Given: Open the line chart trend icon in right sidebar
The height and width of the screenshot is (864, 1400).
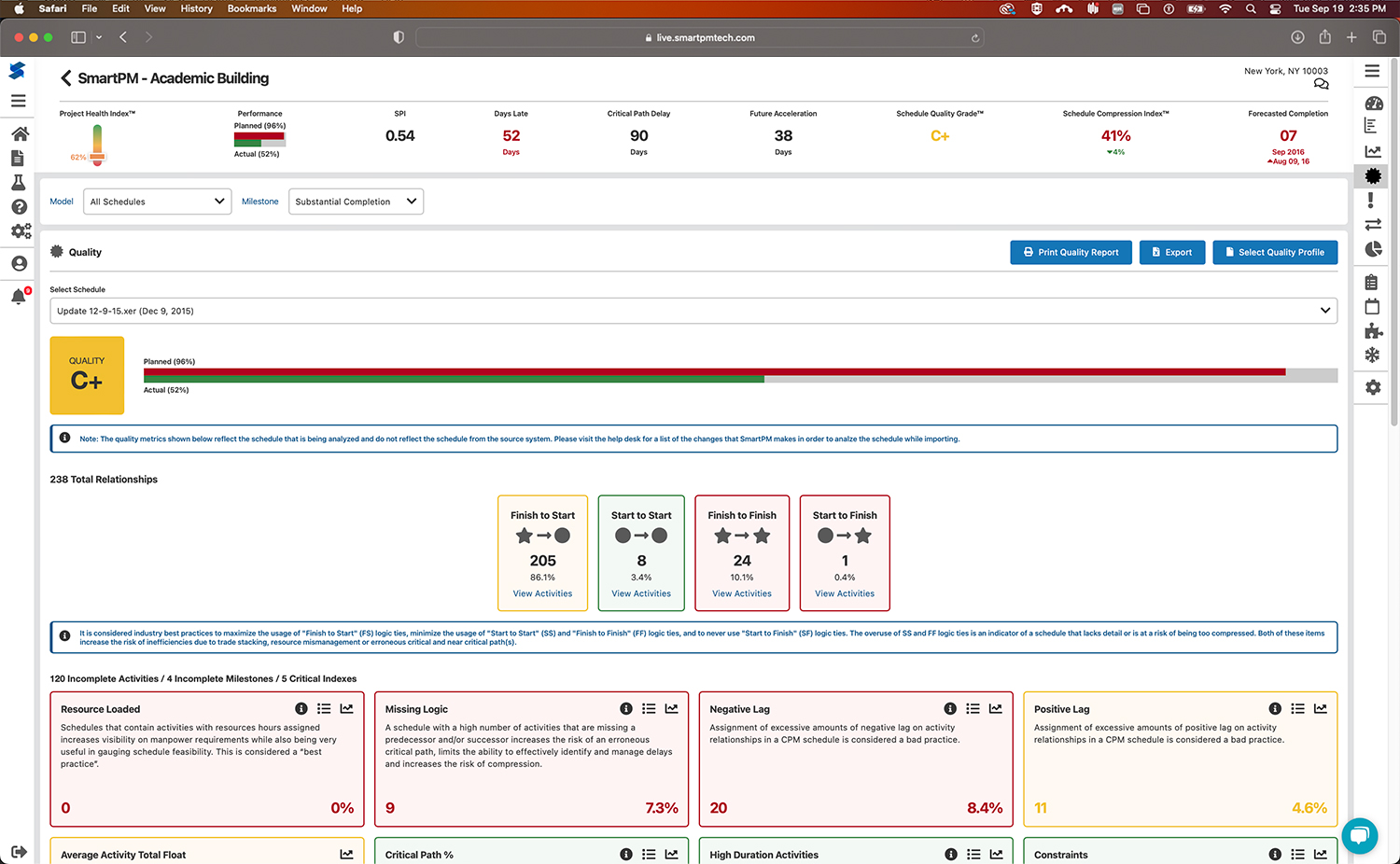Looking at the screenshot, I should click(1373, 151).
